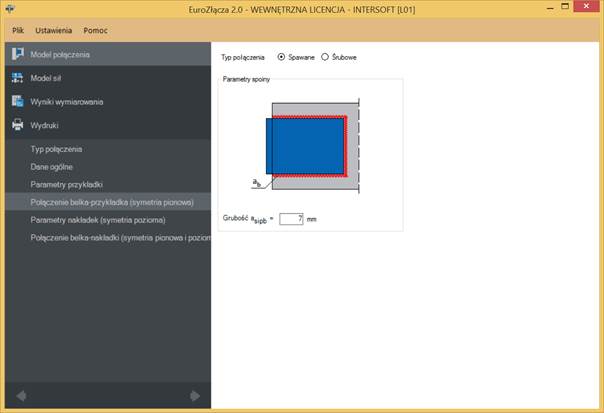This screenshot has width=604, height=413.
Task: Click the Model połączenia icon
Action: (x=17, y=54)
